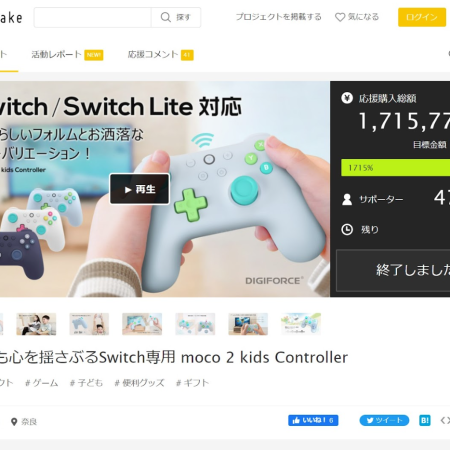This screenshot has height=450, width=450.
Task: Click the 奈良 location pin icon
Action: click(x=14, y=422)
